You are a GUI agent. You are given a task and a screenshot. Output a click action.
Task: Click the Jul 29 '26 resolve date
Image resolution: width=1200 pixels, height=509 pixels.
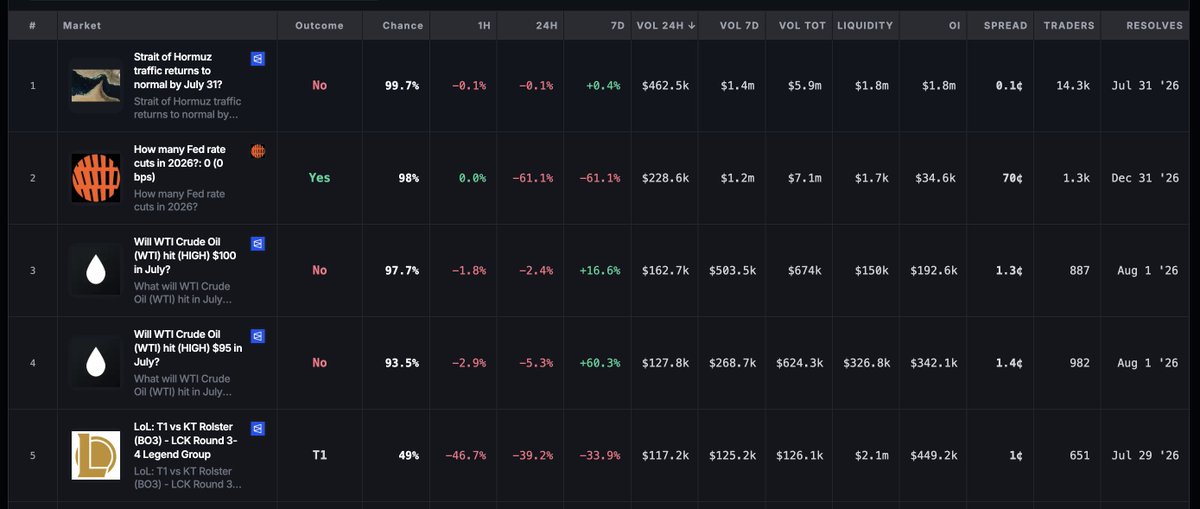(1145, 455)
